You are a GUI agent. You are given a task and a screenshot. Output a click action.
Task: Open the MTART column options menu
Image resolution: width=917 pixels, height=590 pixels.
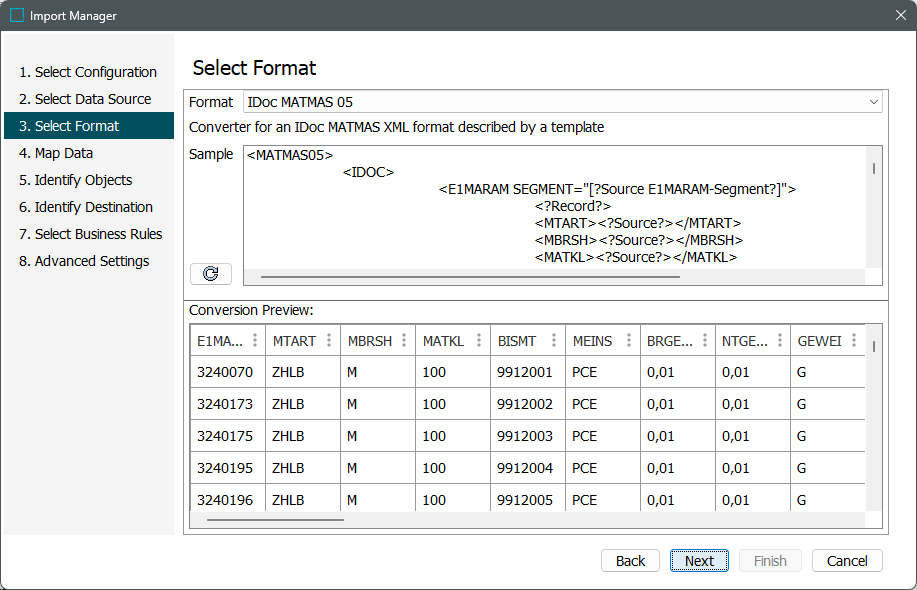pyautogui.click(x=329, y=341)
